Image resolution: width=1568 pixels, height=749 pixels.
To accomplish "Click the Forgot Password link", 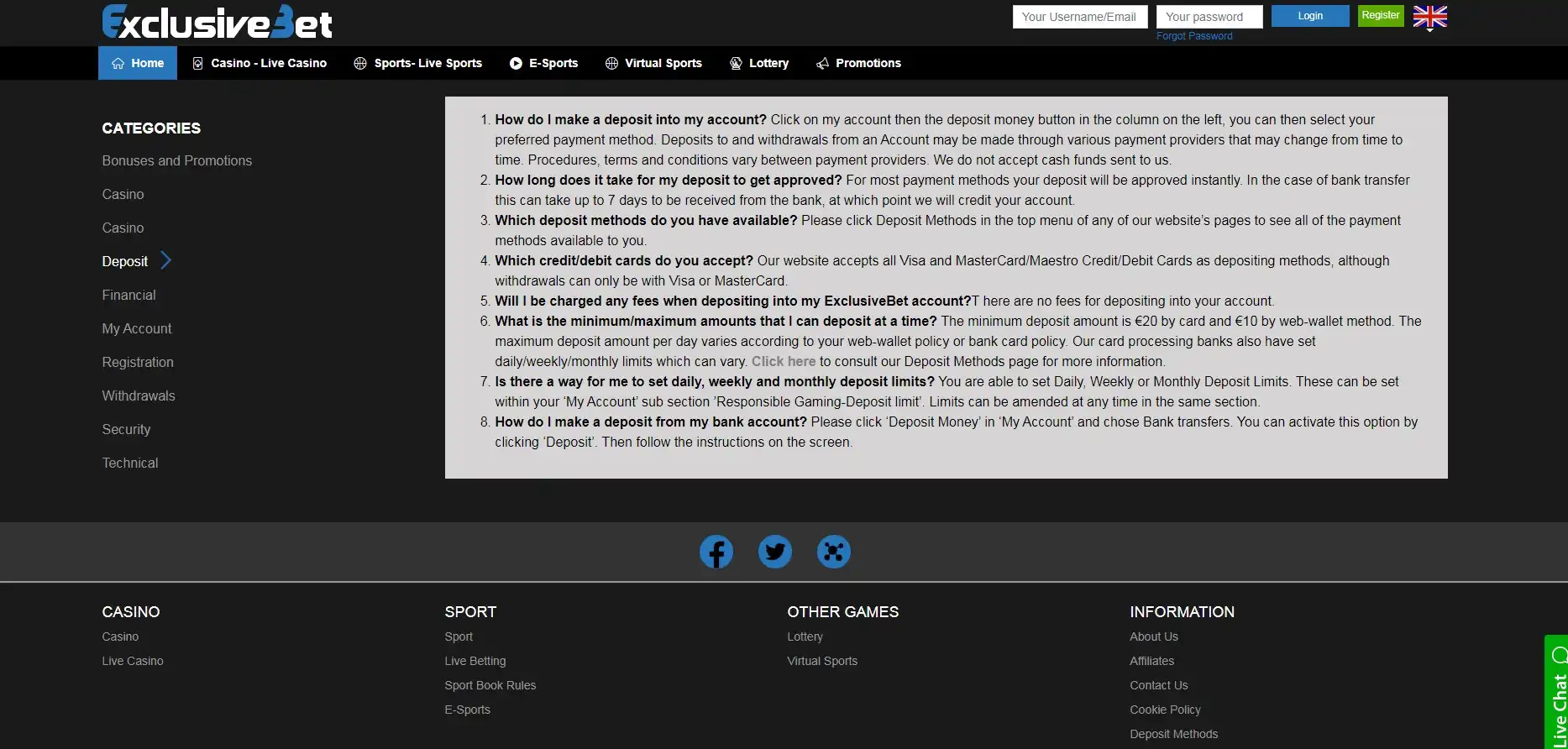I will [x=1193, y=36].
